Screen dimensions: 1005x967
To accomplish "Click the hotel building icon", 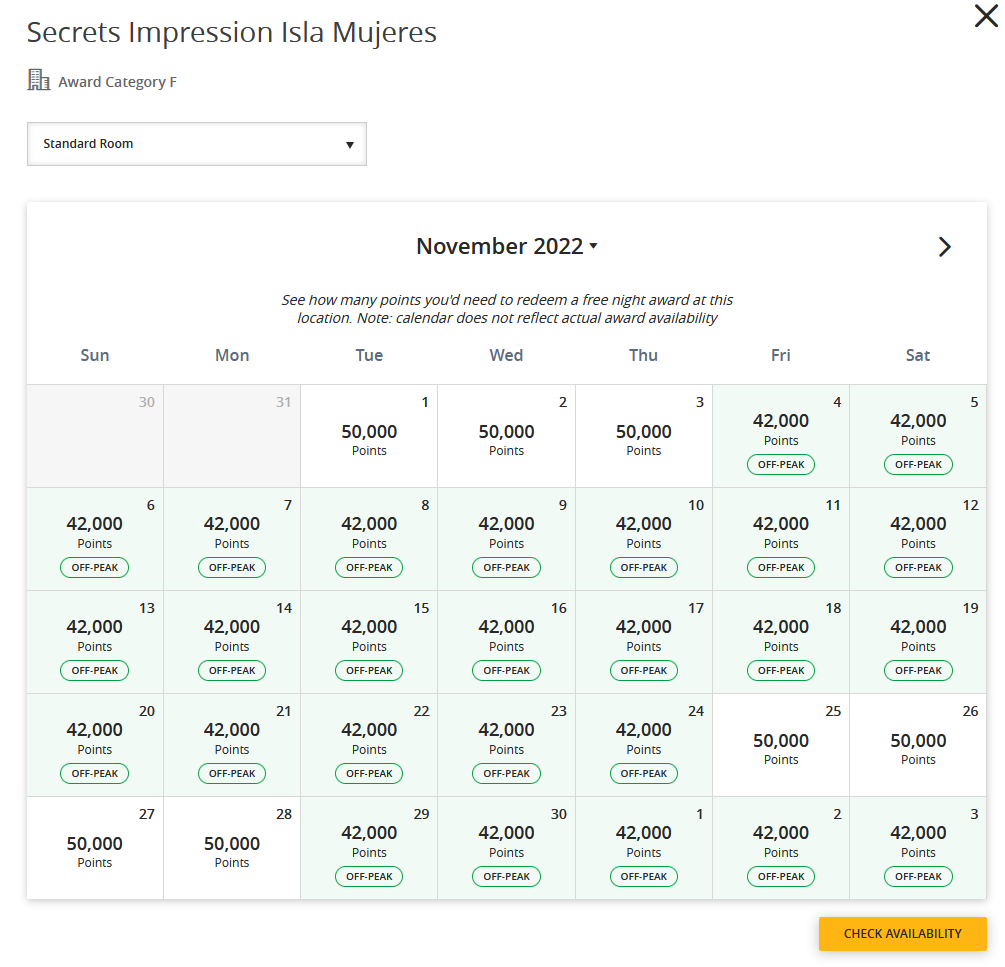I will tap(38, 80).
